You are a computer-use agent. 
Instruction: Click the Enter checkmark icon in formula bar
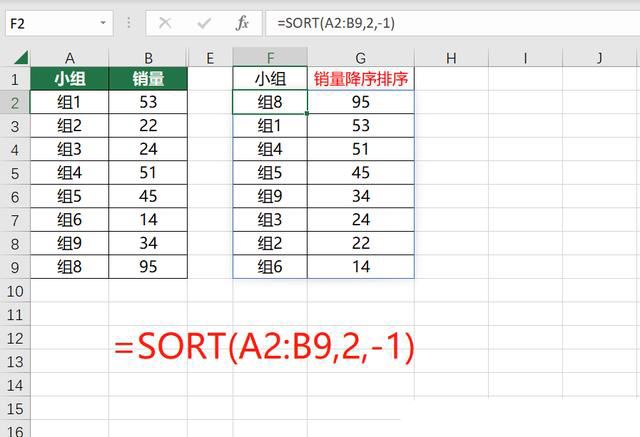[203, 23]
